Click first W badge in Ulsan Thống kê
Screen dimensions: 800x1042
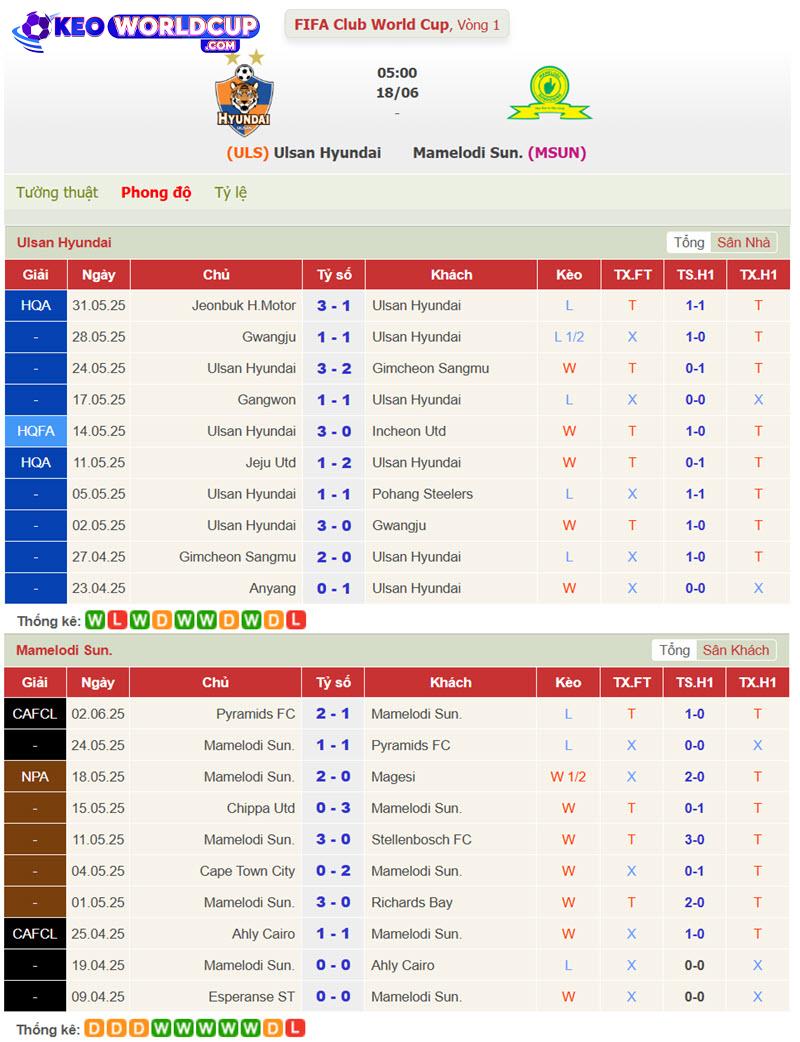[x=95, y=621]
